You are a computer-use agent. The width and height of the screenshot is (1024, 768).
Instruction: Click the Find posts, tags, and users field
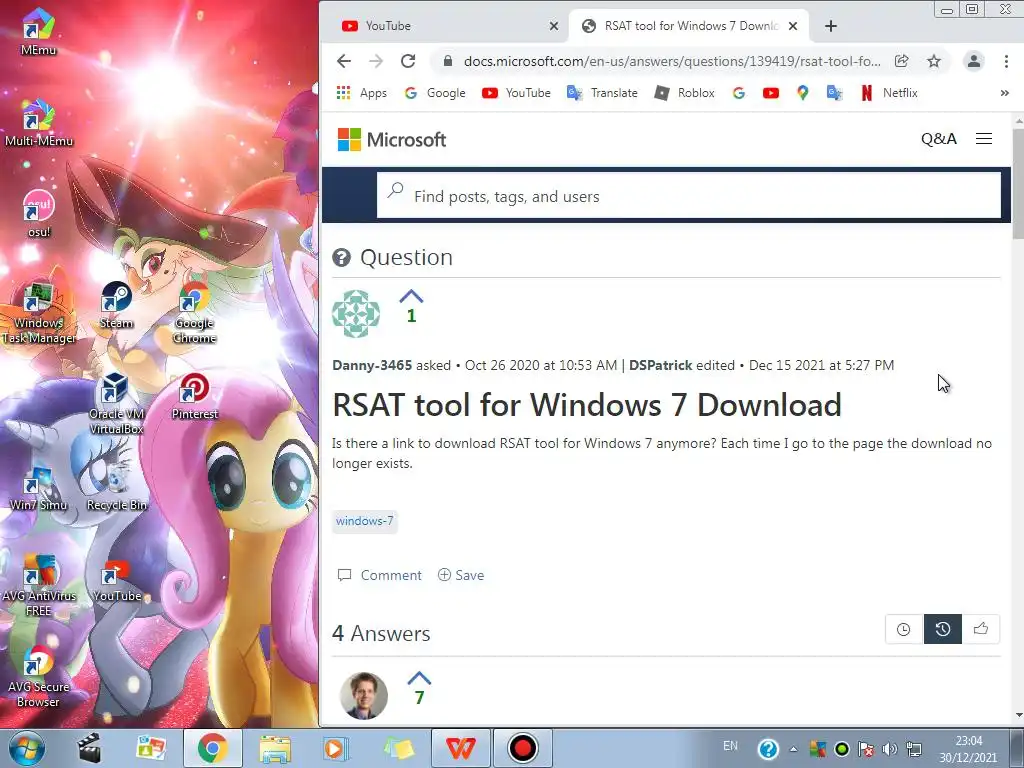pos(688,195)
